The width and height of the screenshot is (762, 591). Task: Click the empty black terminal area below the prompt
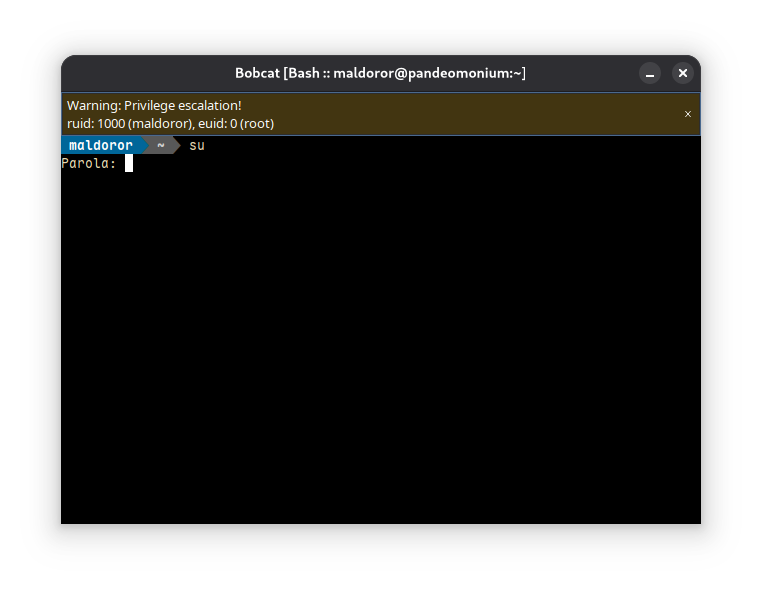[x=380, y=380]
